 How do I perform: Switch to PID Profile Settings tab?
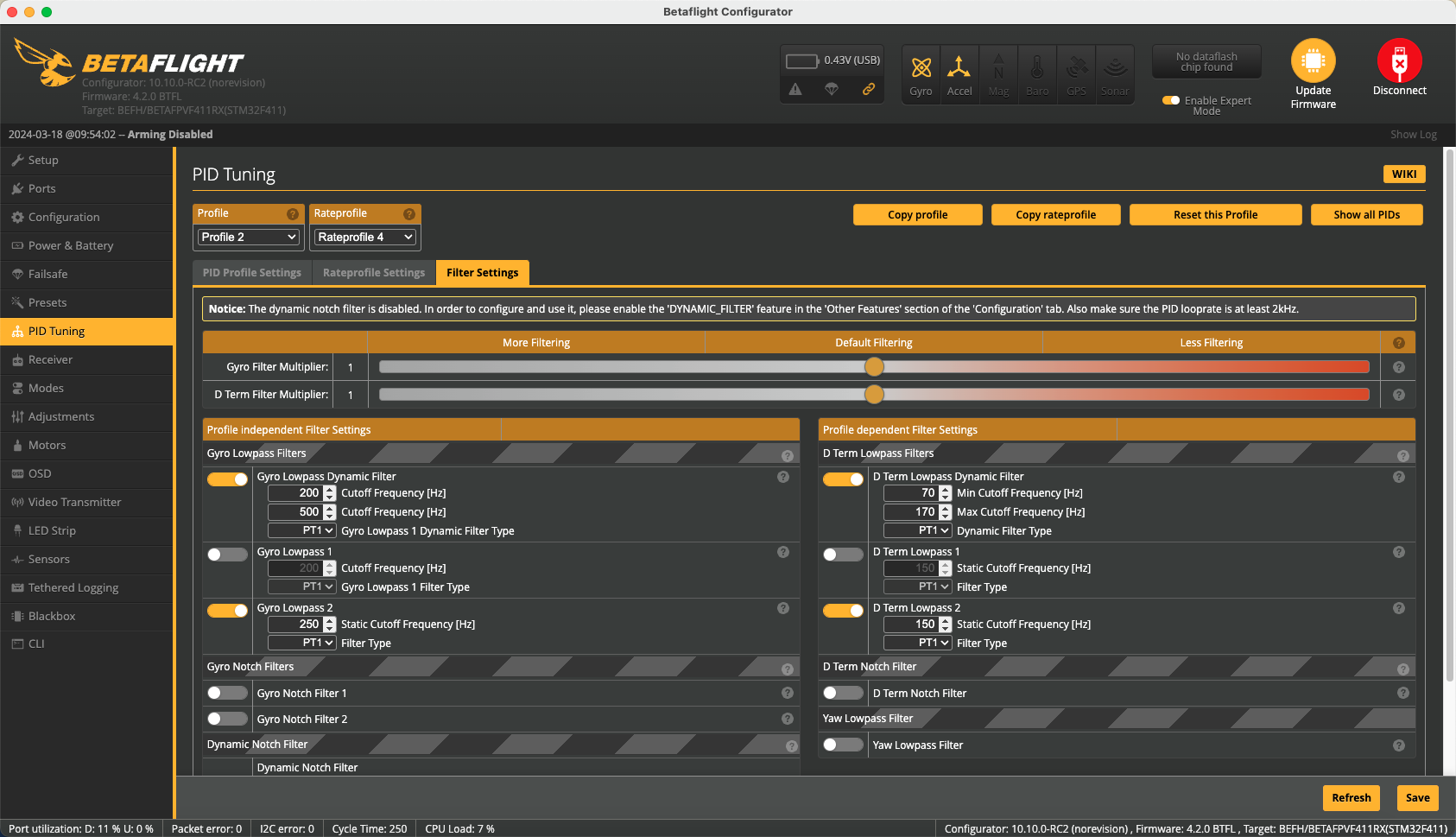coord(252,272)
